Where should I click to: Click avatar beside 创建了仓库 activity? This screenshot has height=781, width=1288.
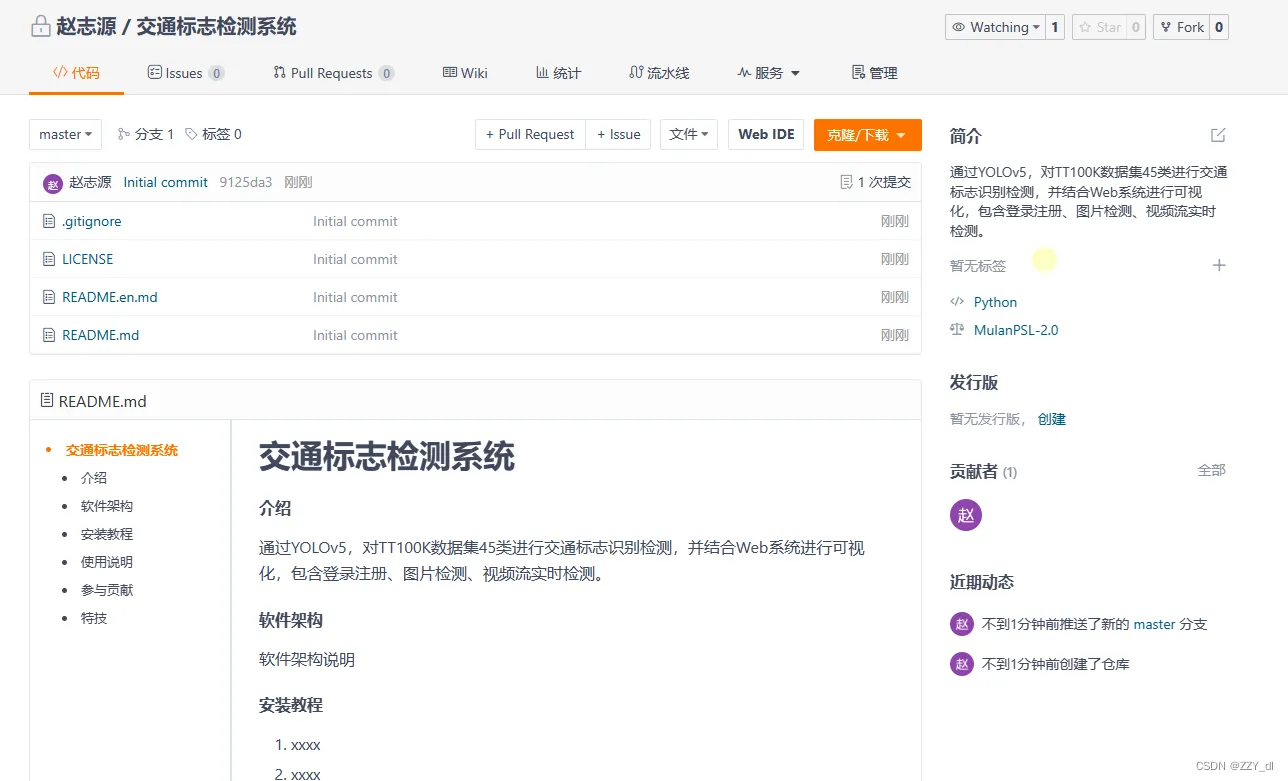coord(962,664)
